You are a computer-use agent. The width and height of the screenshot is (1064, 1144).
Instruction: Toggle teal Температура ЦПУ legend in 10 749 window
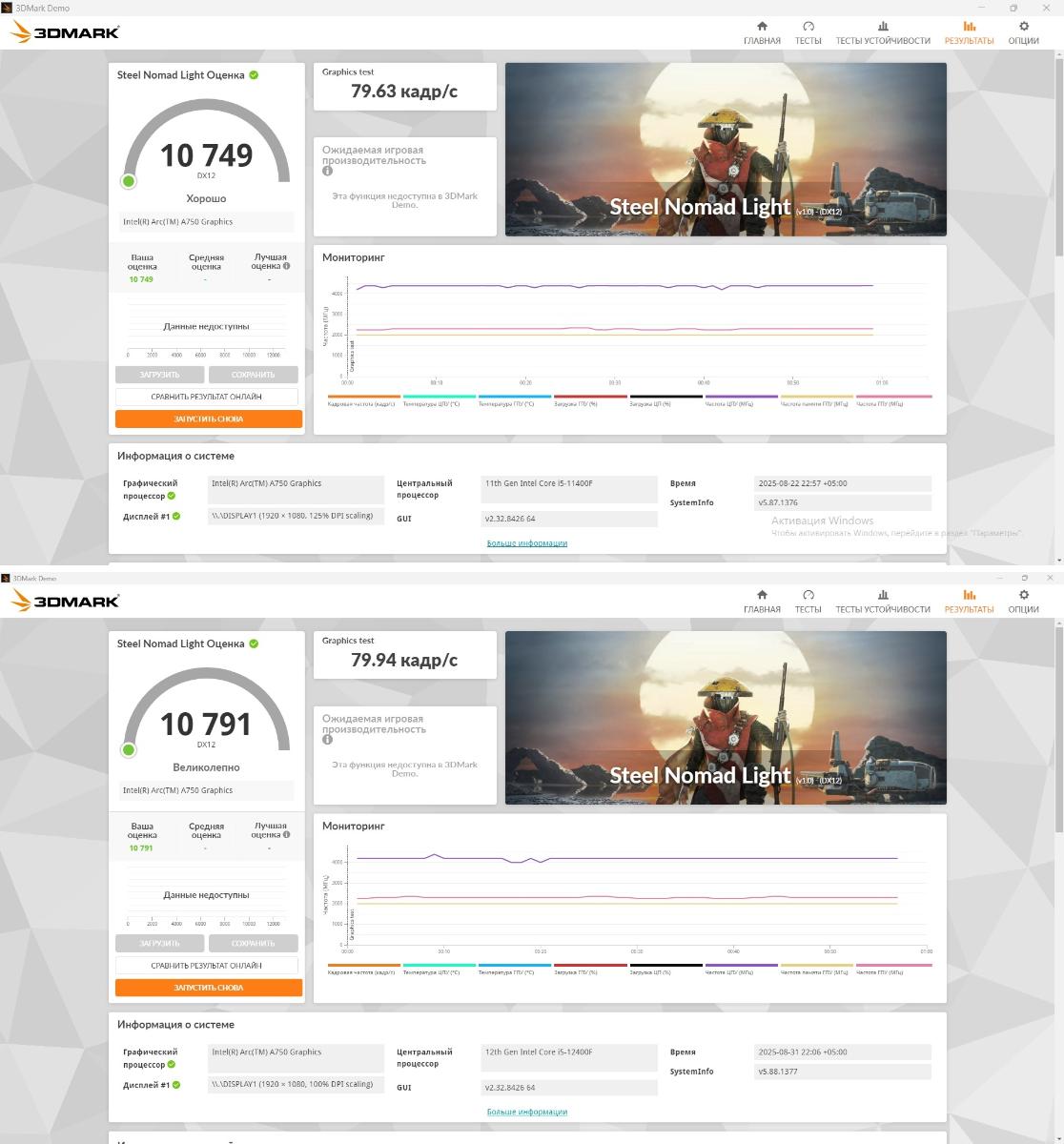(x=439, y=400)
